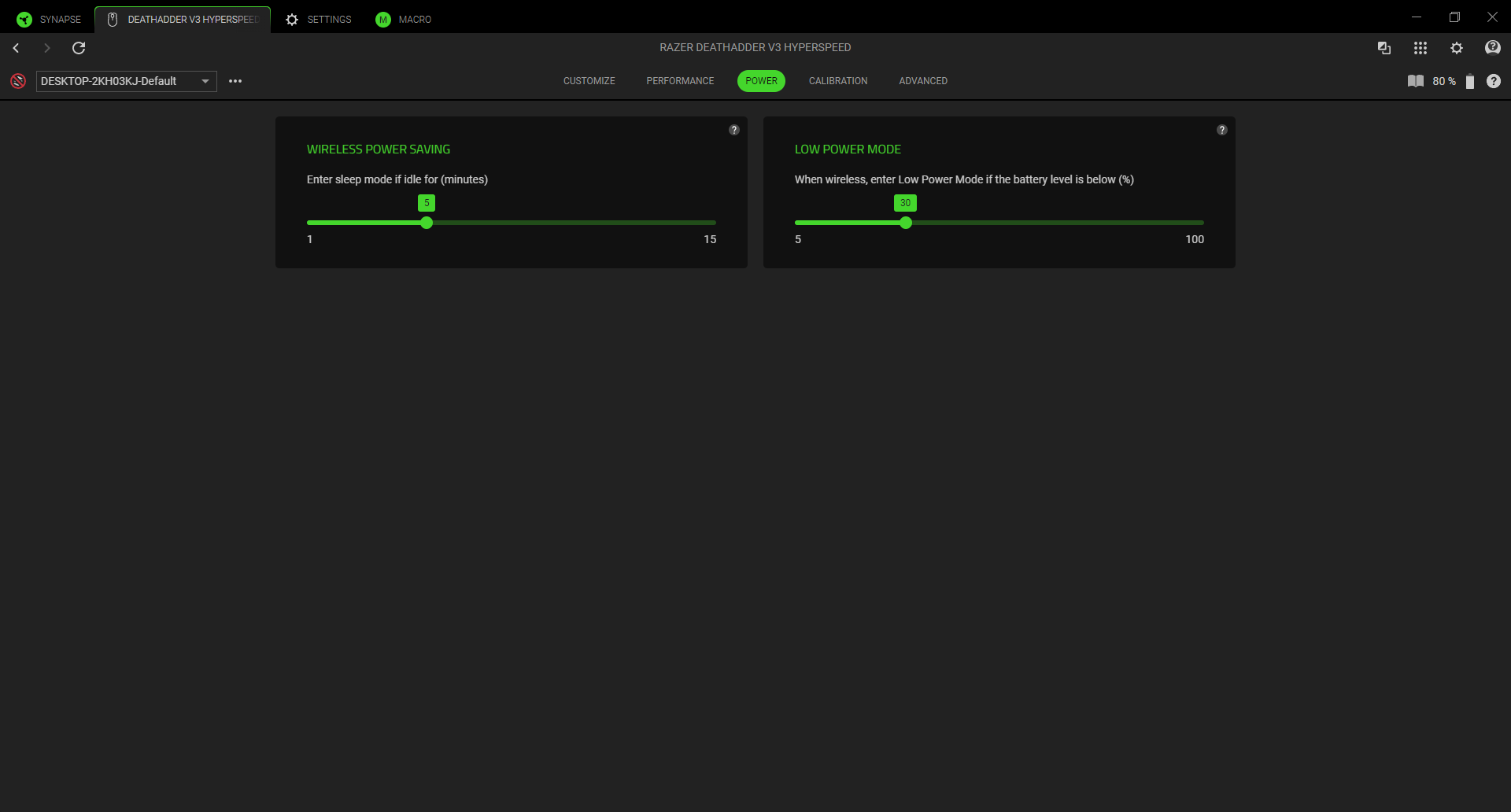Go forward with the right arrow
Image resolution: width=1511 pixels, height=812 pixels.
[x=47, y=48]
